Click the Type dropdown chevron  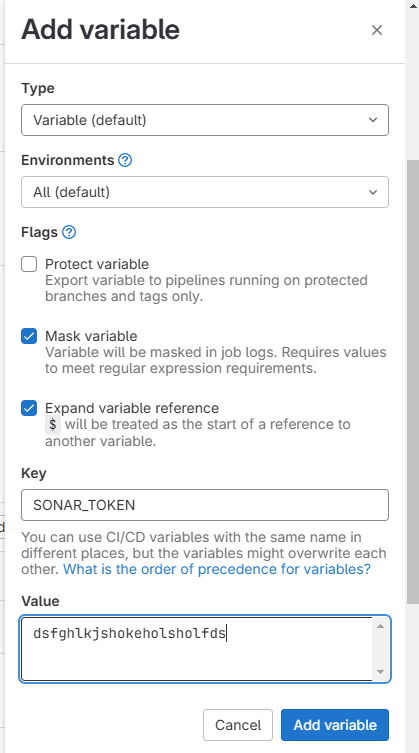(373, 120)
